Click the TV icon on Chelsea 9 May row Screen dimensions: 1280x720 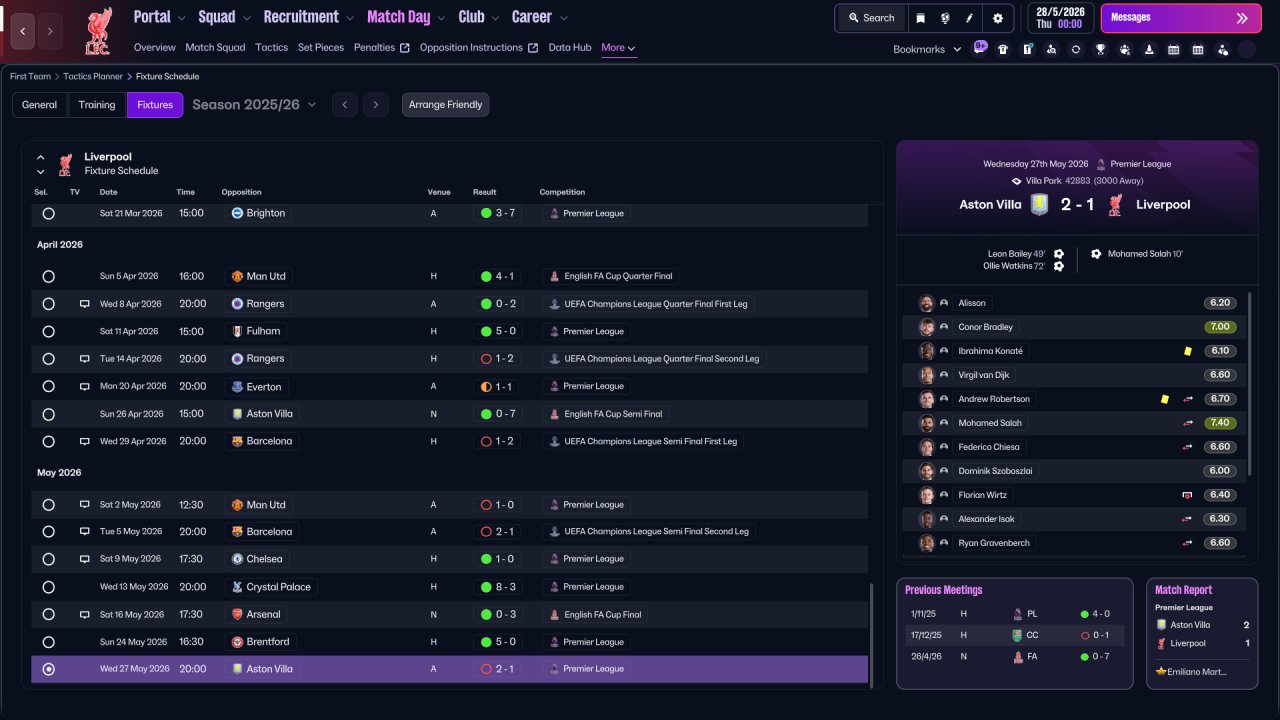(x=85, y=559)
